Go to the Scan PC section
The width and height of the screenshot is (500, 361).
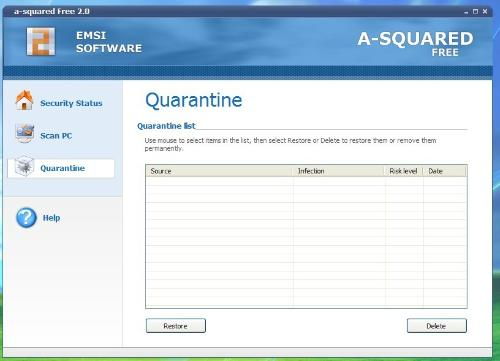click(56, 136)
